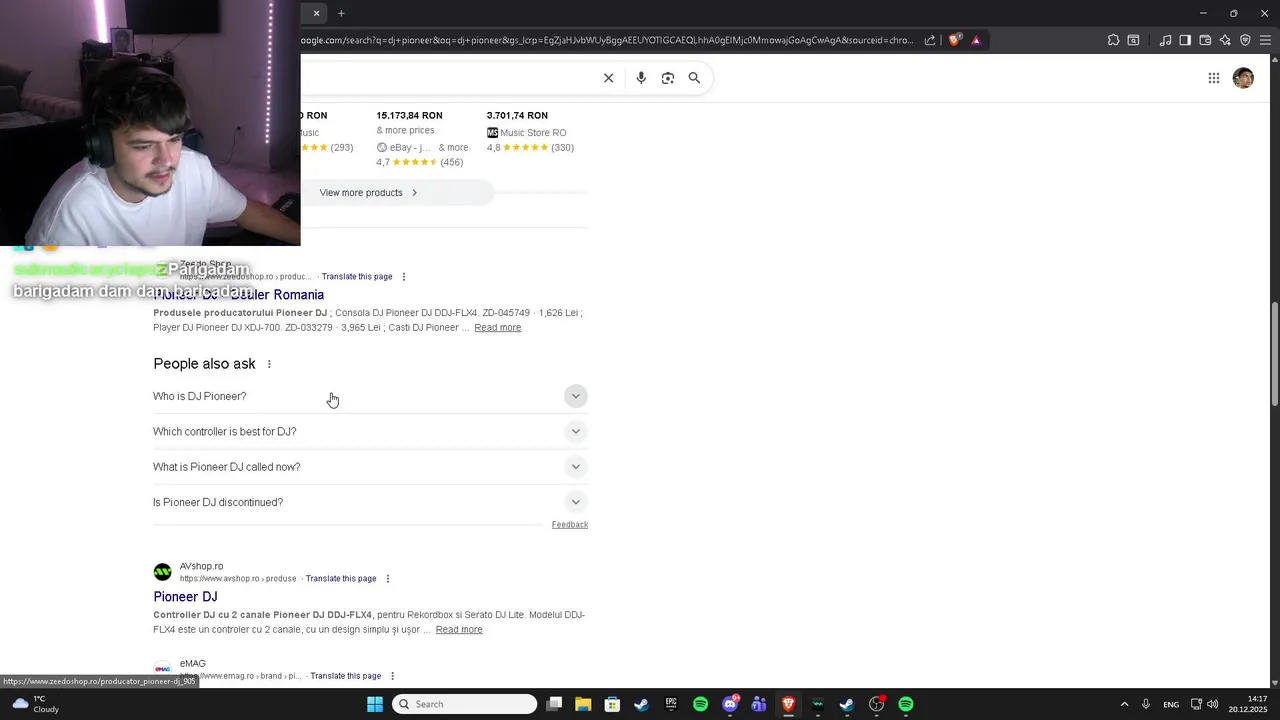This screenshot has height=720, width=1280.
Task: Switch the ENG input language
Action: pos(1171,704)
